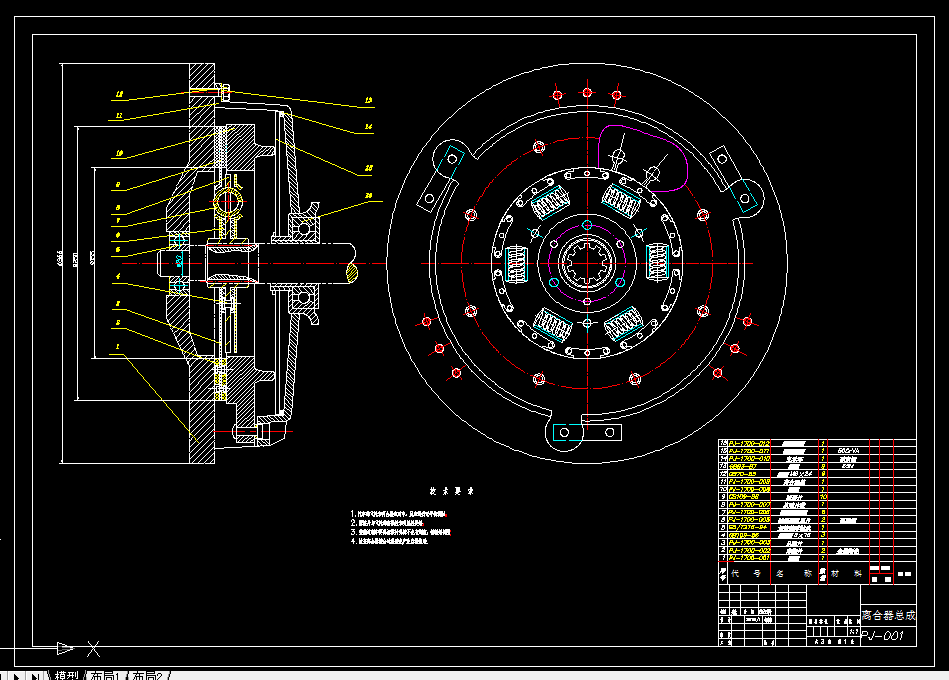Select the 技术要求 heading text
The image size is (949, 680).
click(452, 491)
